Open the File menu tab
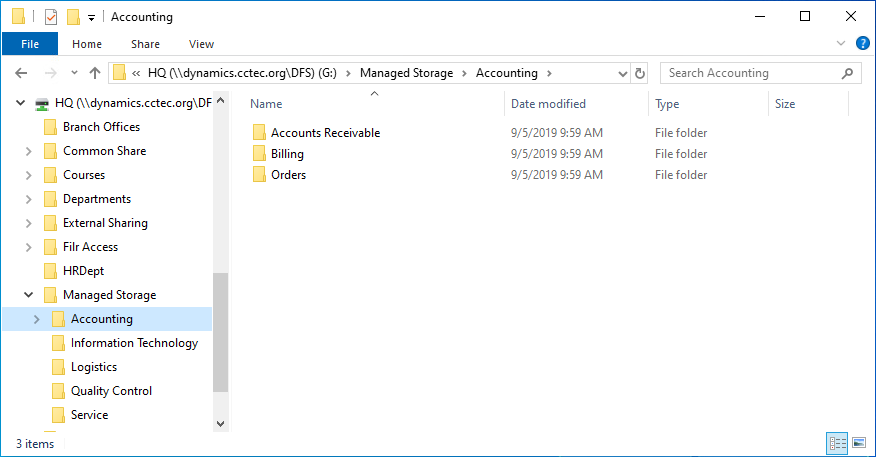876x457 pixels. pos(30,44)
